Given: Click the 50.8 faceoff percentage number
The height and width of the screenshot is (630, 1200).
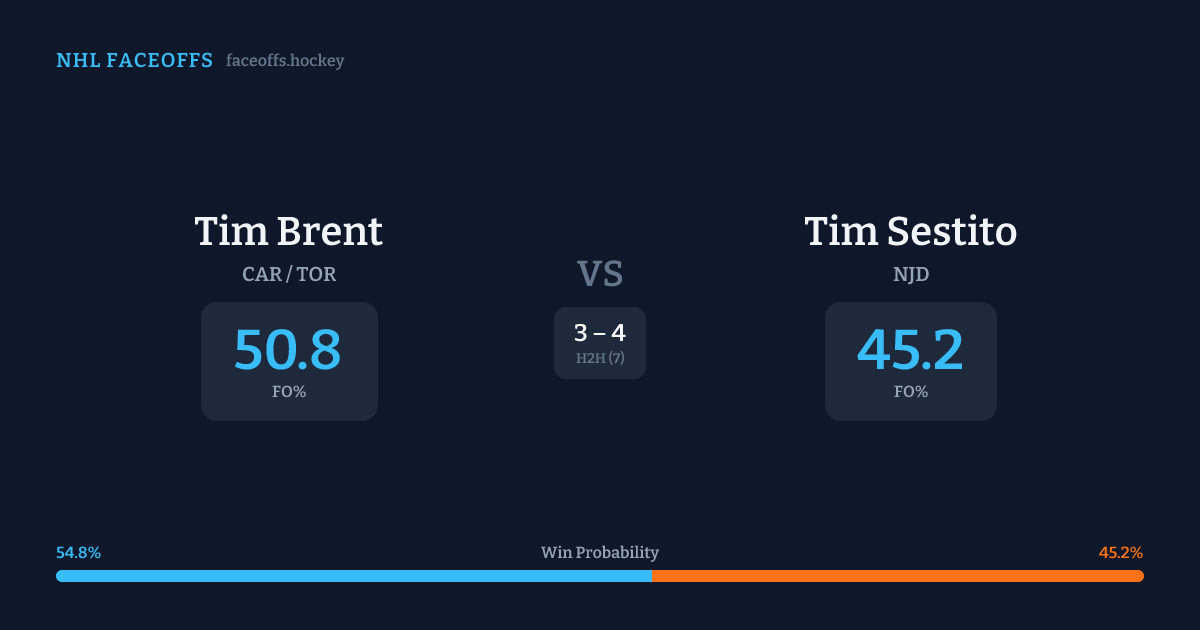Looking at the screenshot, I should pyautogui.click(x=288, y=350).
